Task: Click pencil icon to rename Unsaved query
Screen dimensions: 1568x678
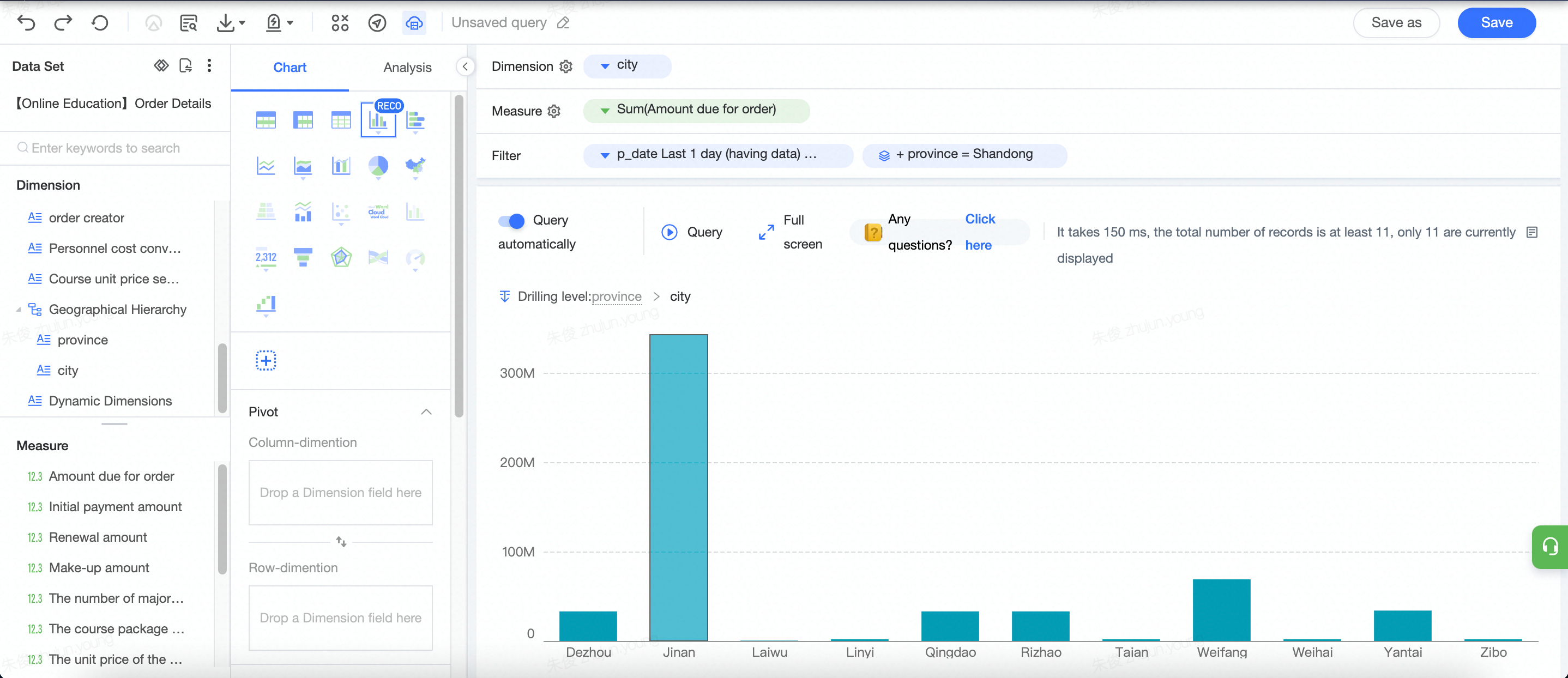Action: coord(564,23)
